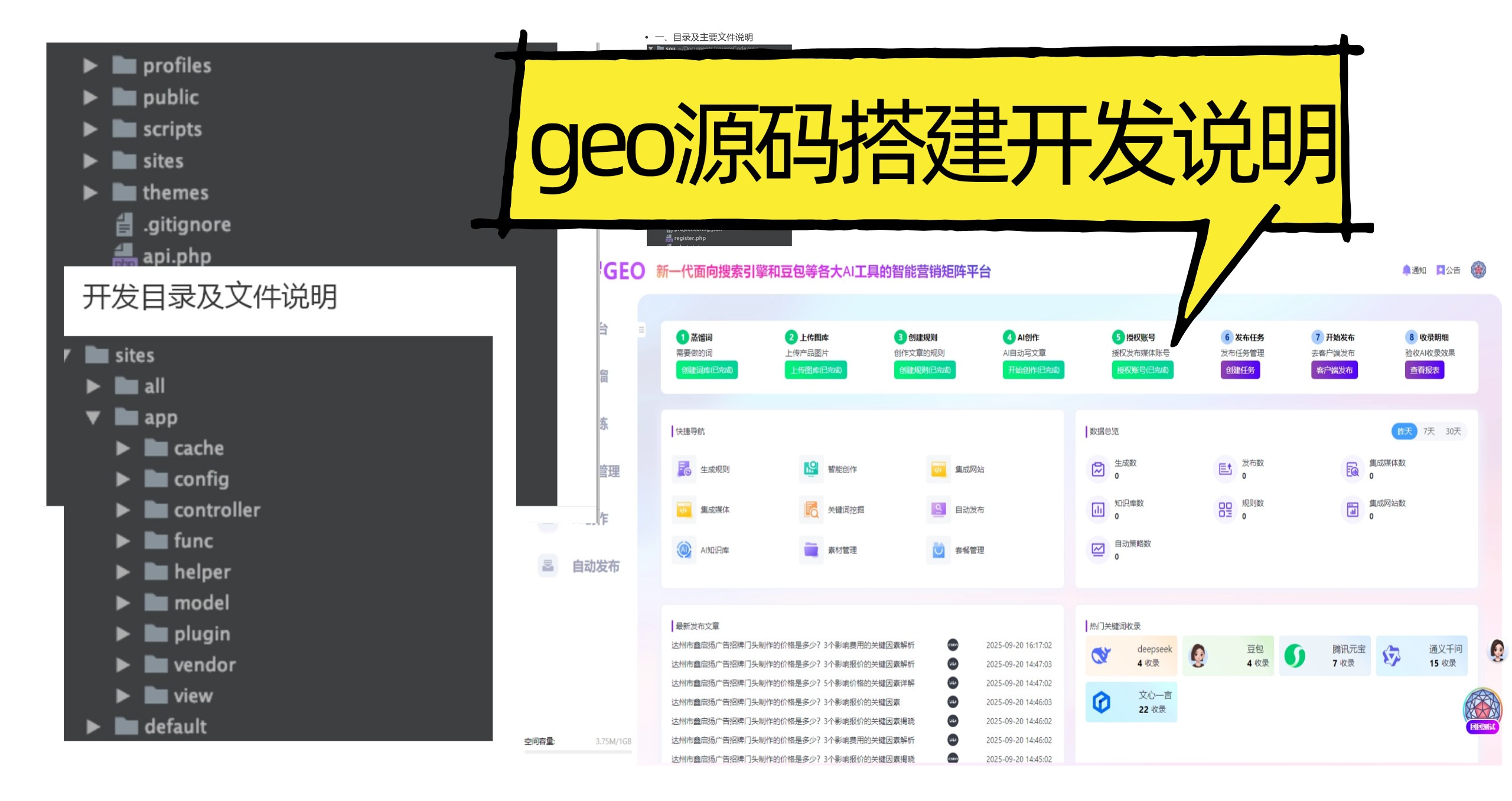This screenshot has height=801, width=1512.
Task: Click the 空间容量 storage progress bar
Action: click(578, 752)
